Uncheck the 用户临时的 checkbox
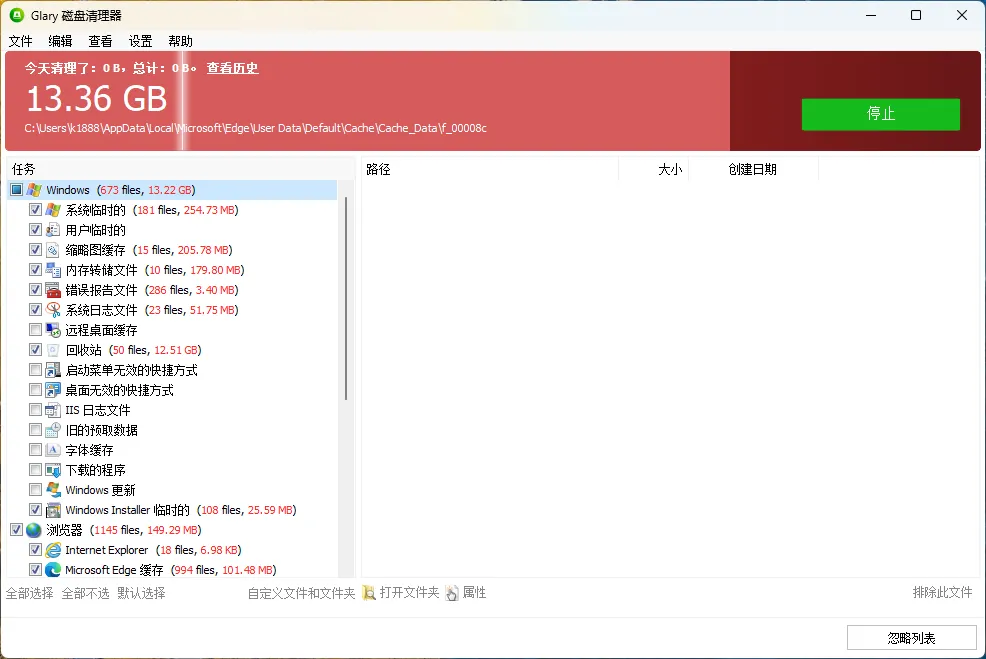This screenshot has width=986, height=659. (35, 230)
